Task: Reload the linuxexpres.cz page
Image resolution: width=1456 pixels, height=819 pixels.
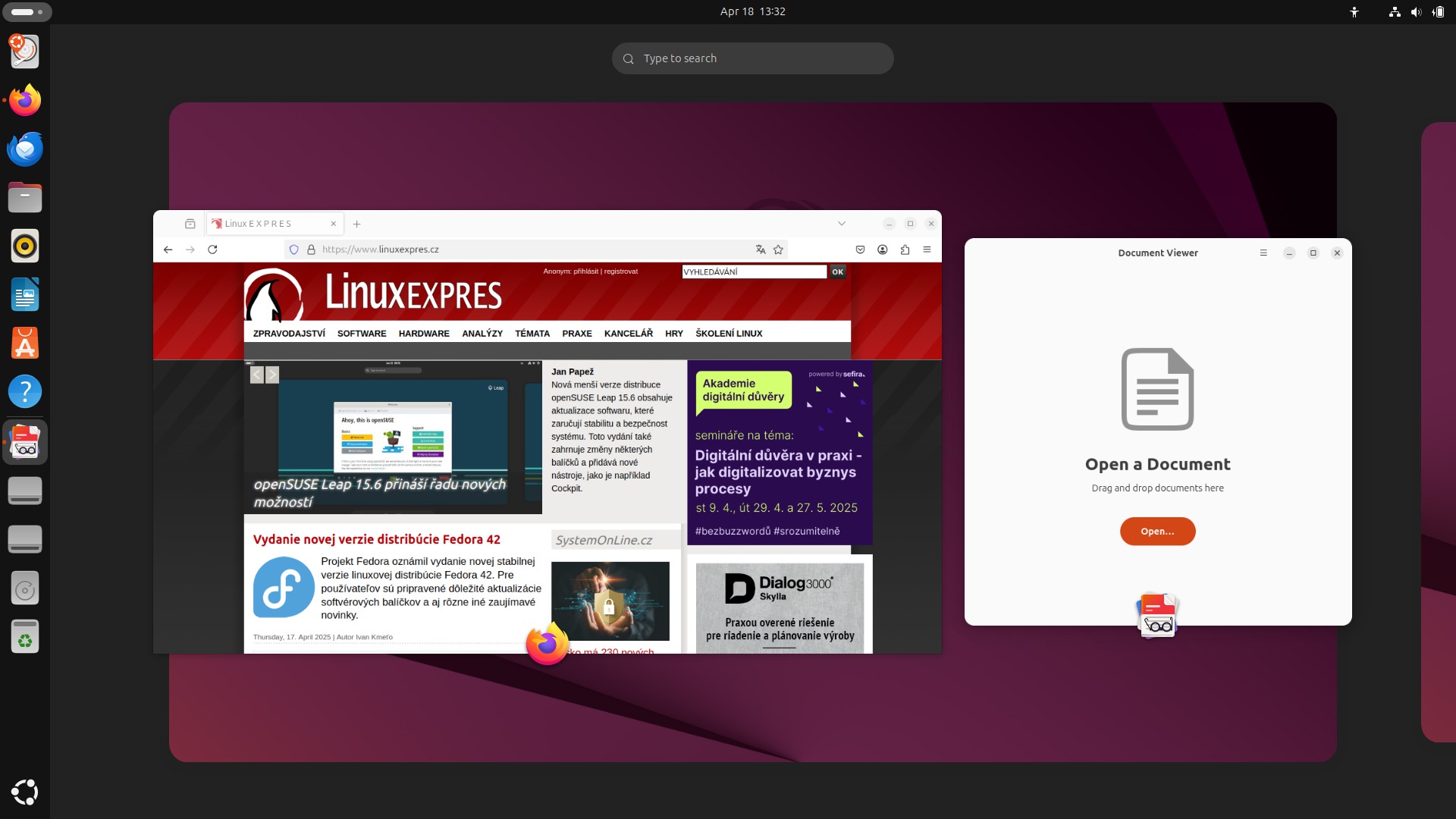Action: point(212,249)
